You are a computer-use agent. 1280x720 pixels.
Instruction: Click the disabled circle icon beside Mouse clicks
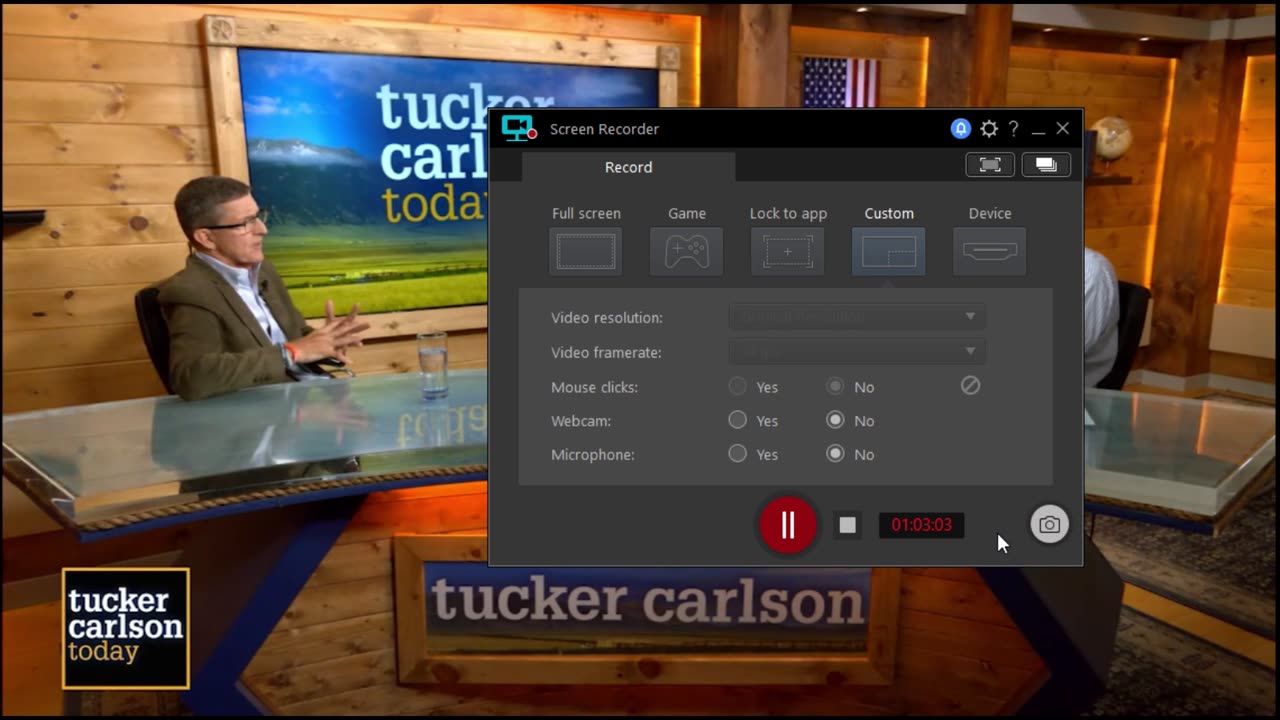pyautogui.click(x=970, y=385)
